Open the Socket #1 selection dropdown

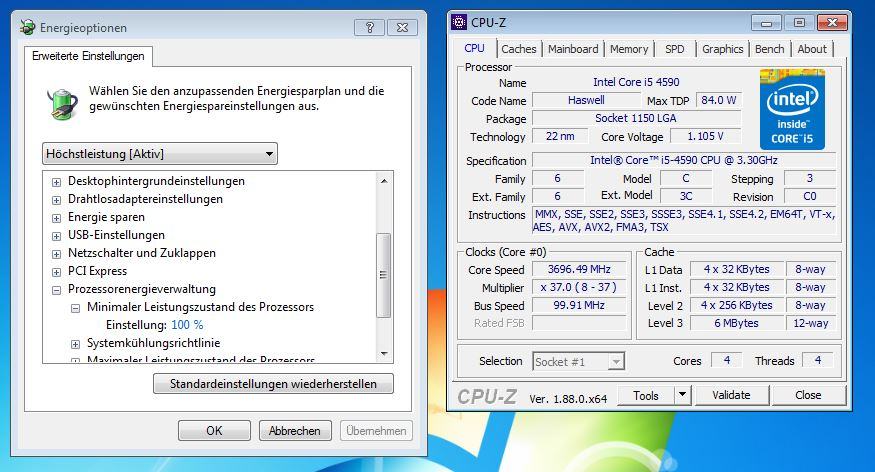616,362
